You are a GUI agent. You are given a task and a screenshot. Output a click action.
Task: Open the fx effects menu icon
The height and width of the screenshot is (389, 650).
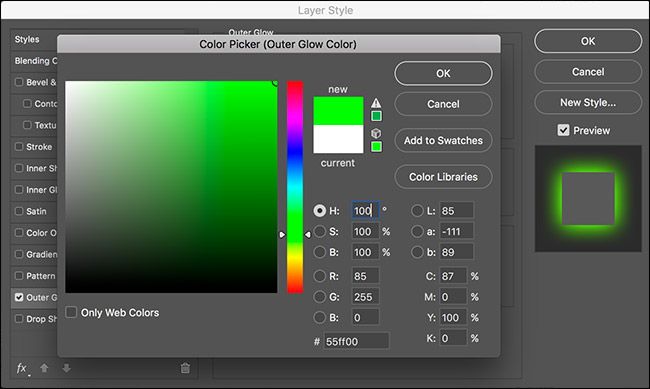tap(22, 368)
